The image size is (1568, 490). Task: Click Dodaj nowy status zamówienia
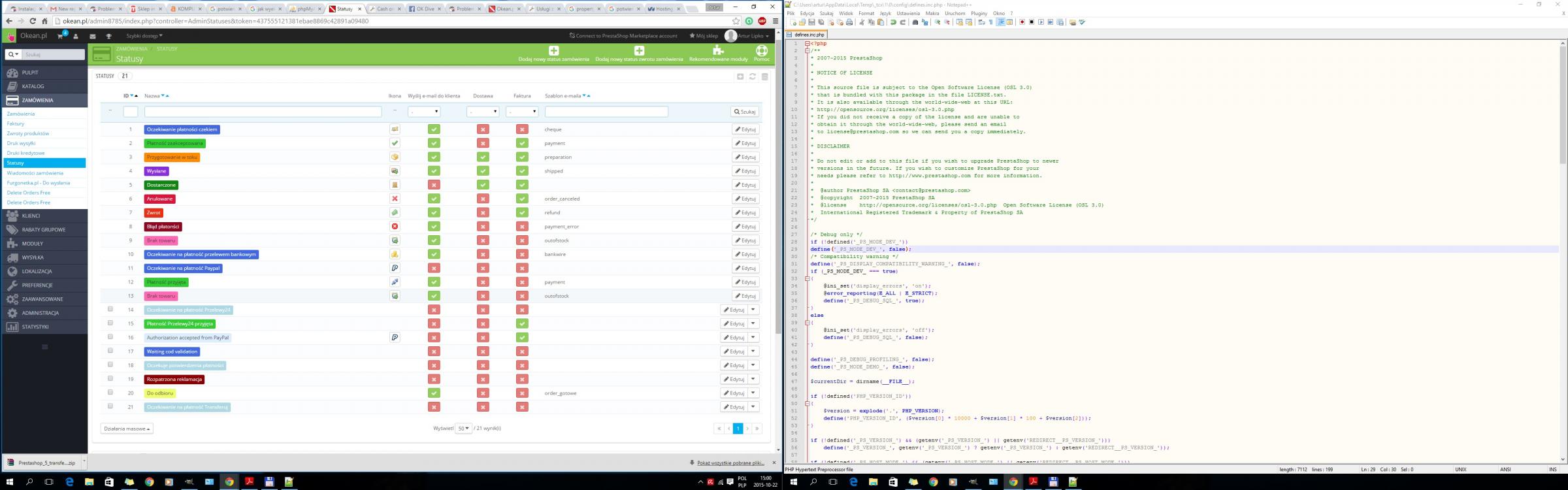coord(553,54)
